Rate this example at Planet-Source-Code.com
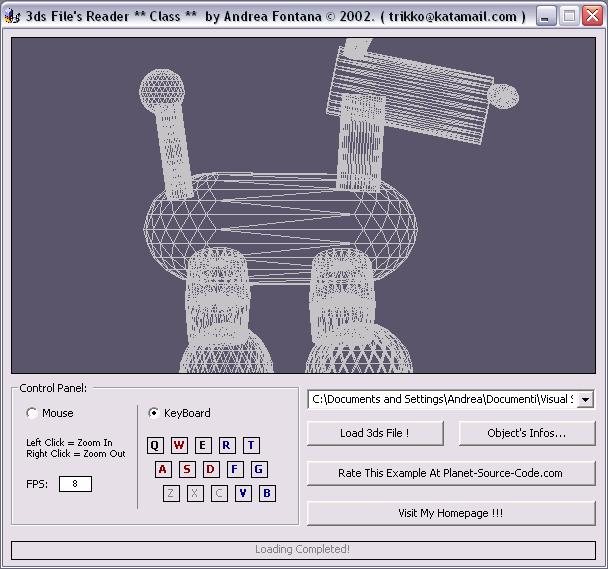 click(x=450, y=473)
